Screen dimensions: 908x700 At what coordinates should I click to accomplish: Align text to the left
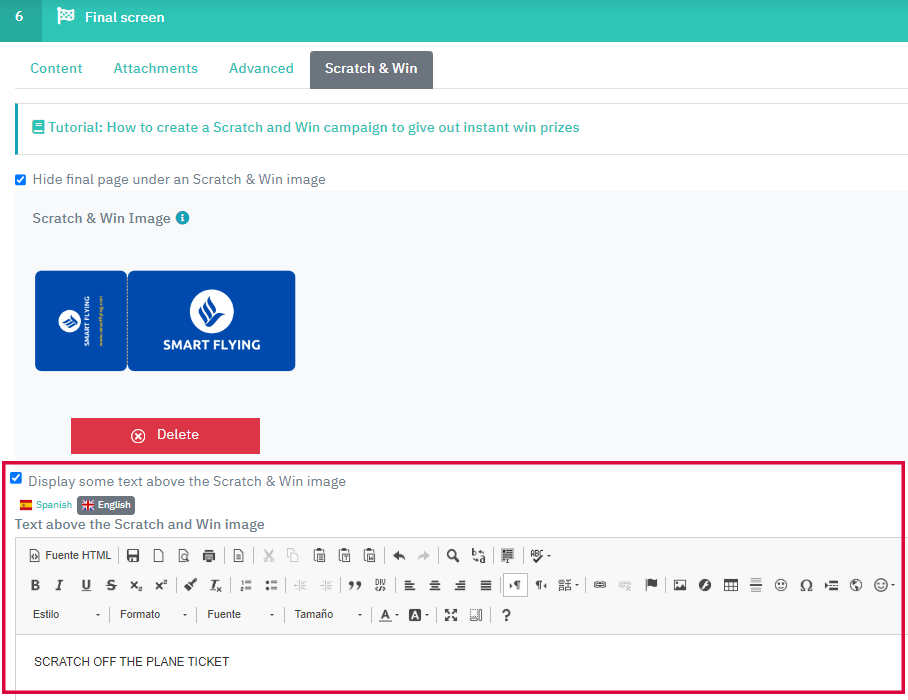[410, 585]
